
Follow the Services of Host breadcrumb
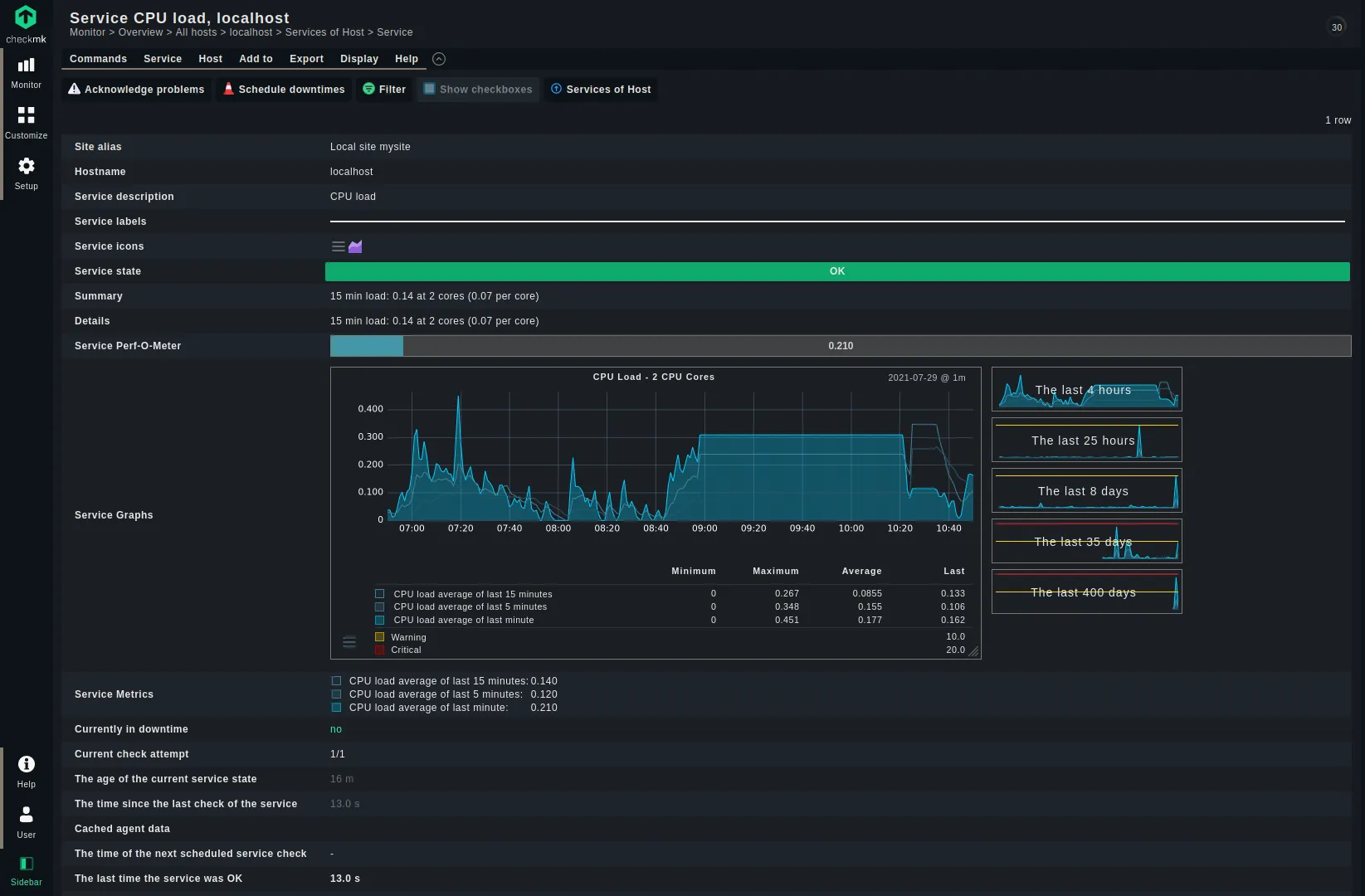coord(324,32)
